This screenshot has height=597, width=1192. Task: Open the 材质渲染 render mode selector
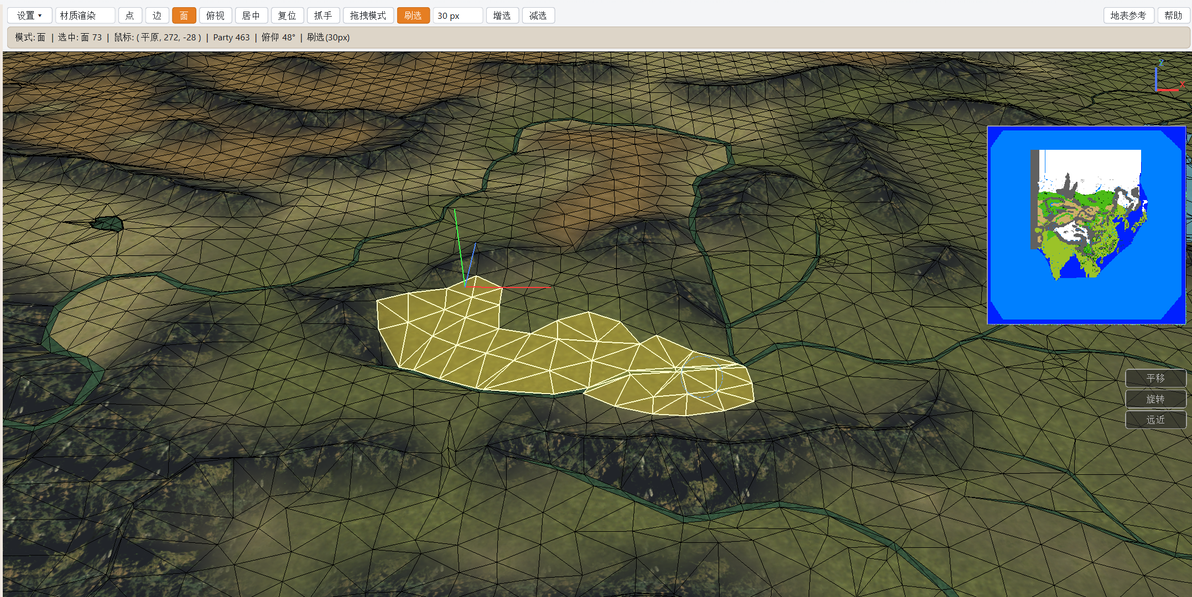85,15
